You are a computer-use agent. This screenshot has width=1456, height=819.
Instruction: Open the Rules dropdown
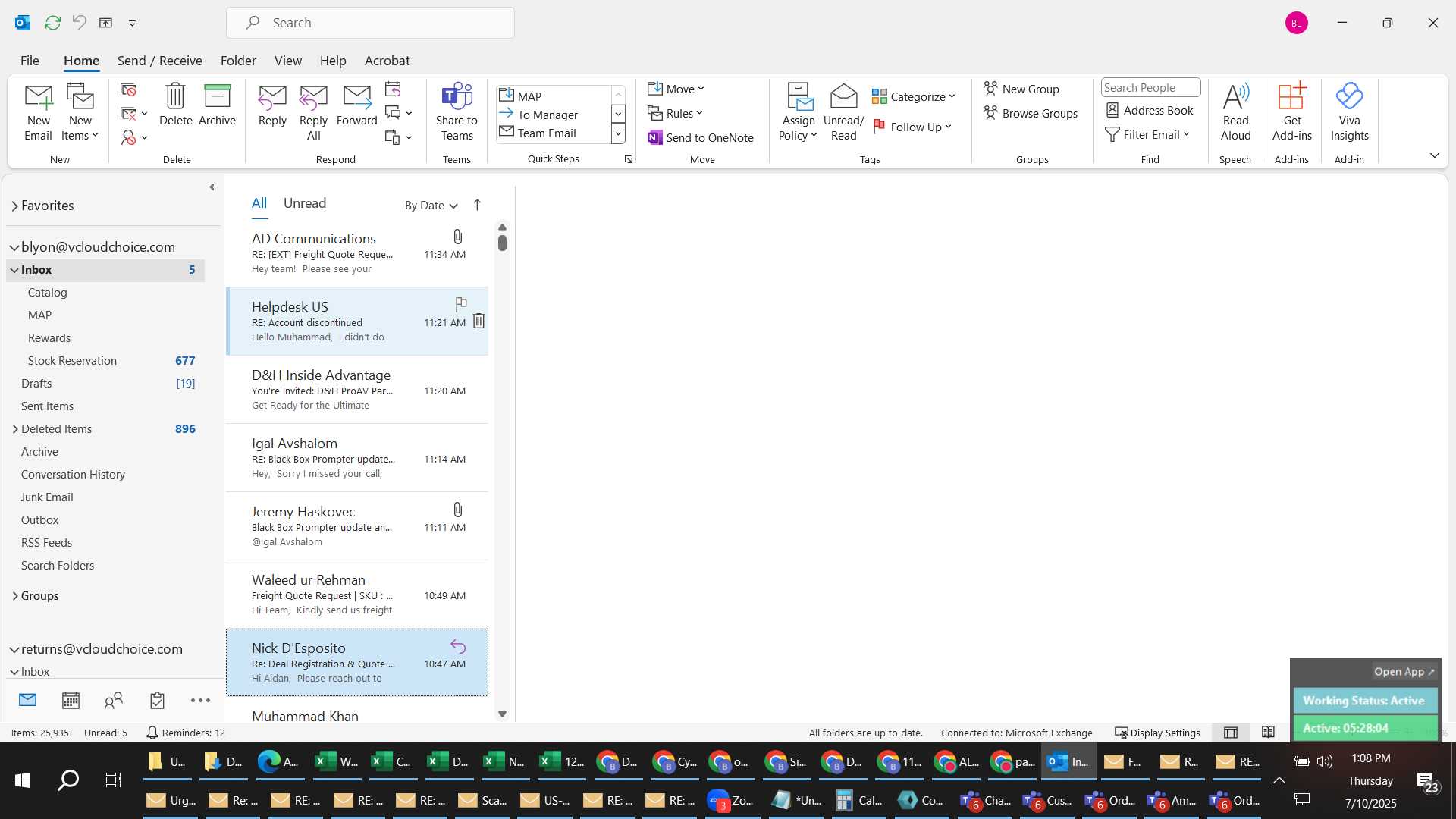pyautogui.click(x=676, y=113)
